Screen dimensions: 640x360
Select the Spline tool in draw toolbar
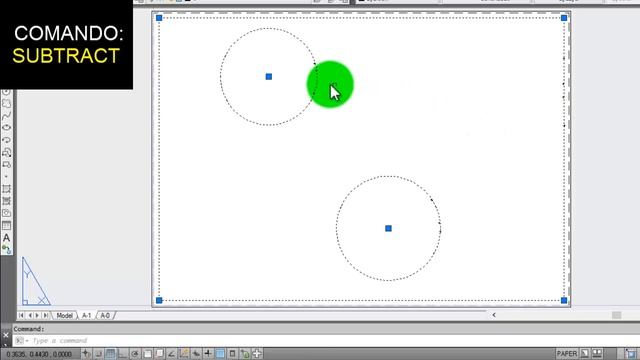(7, 116)
